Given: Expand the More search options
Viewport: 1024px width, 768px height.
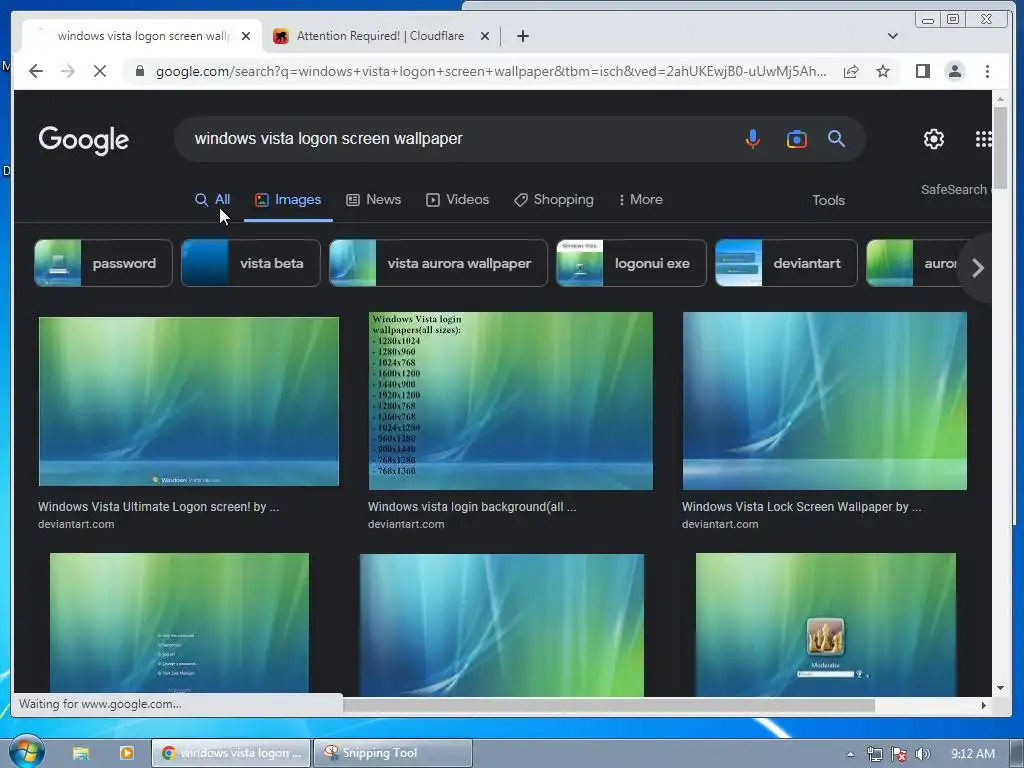Looking at the screenshot, I should [640, 200].
